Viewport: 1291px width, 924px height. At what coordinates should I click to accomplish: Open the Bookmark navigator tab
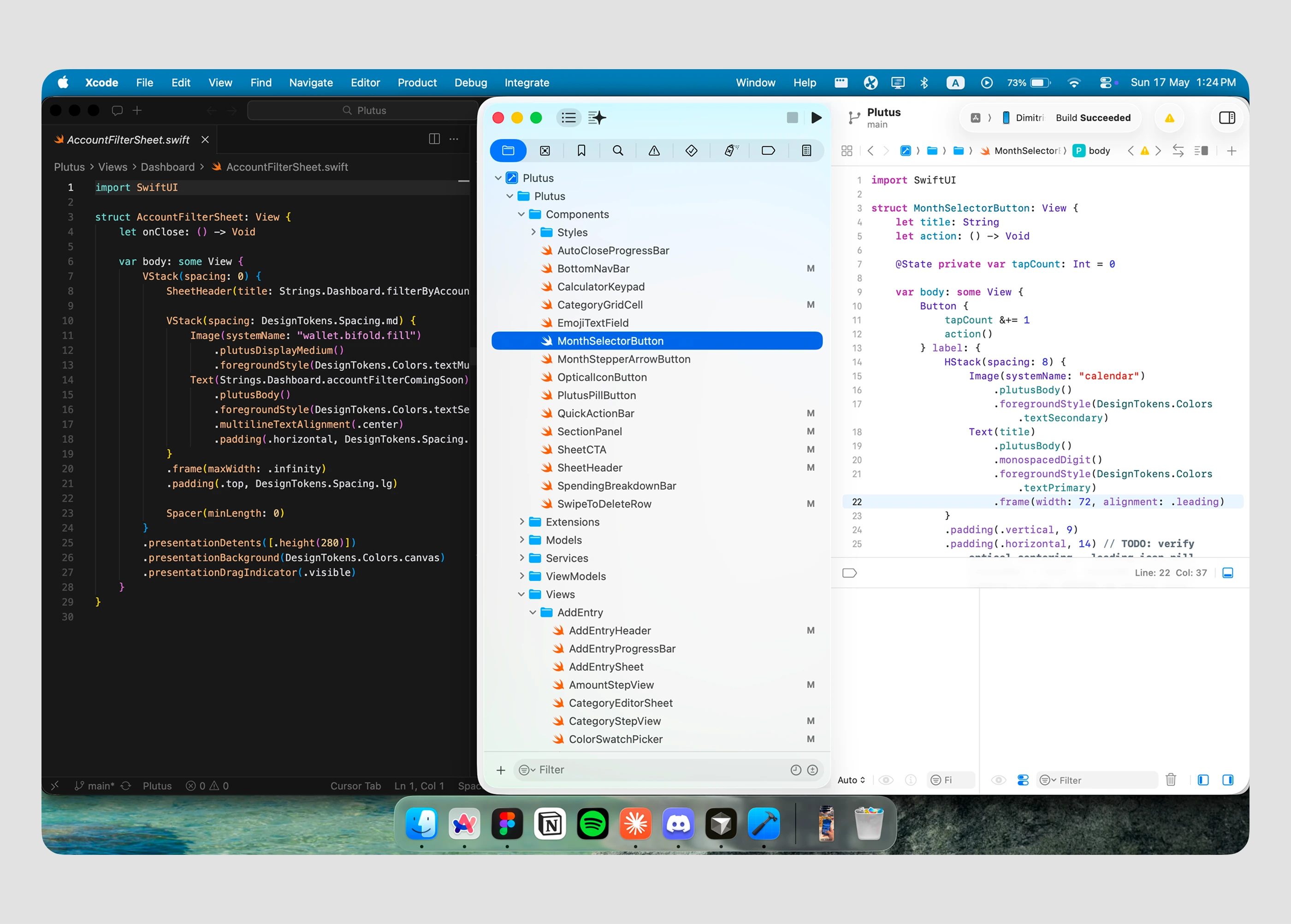pyautogui.click(x=581, y=151)
